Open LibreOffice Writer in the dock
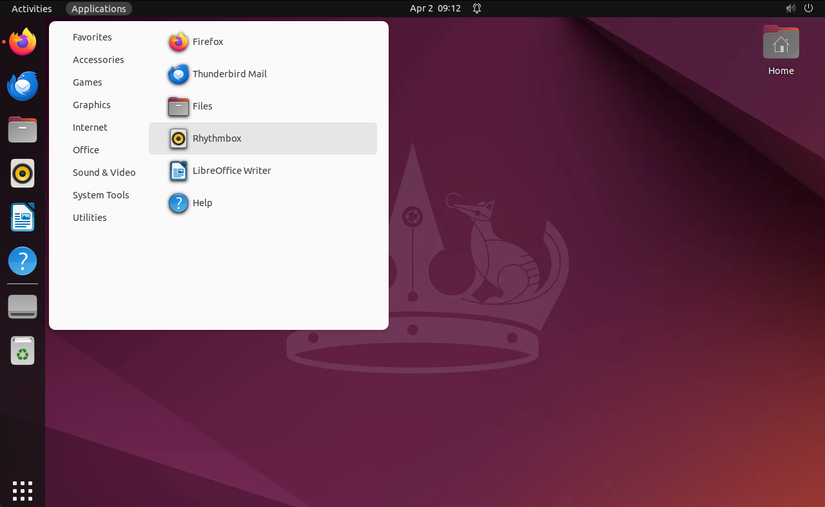 23,217
